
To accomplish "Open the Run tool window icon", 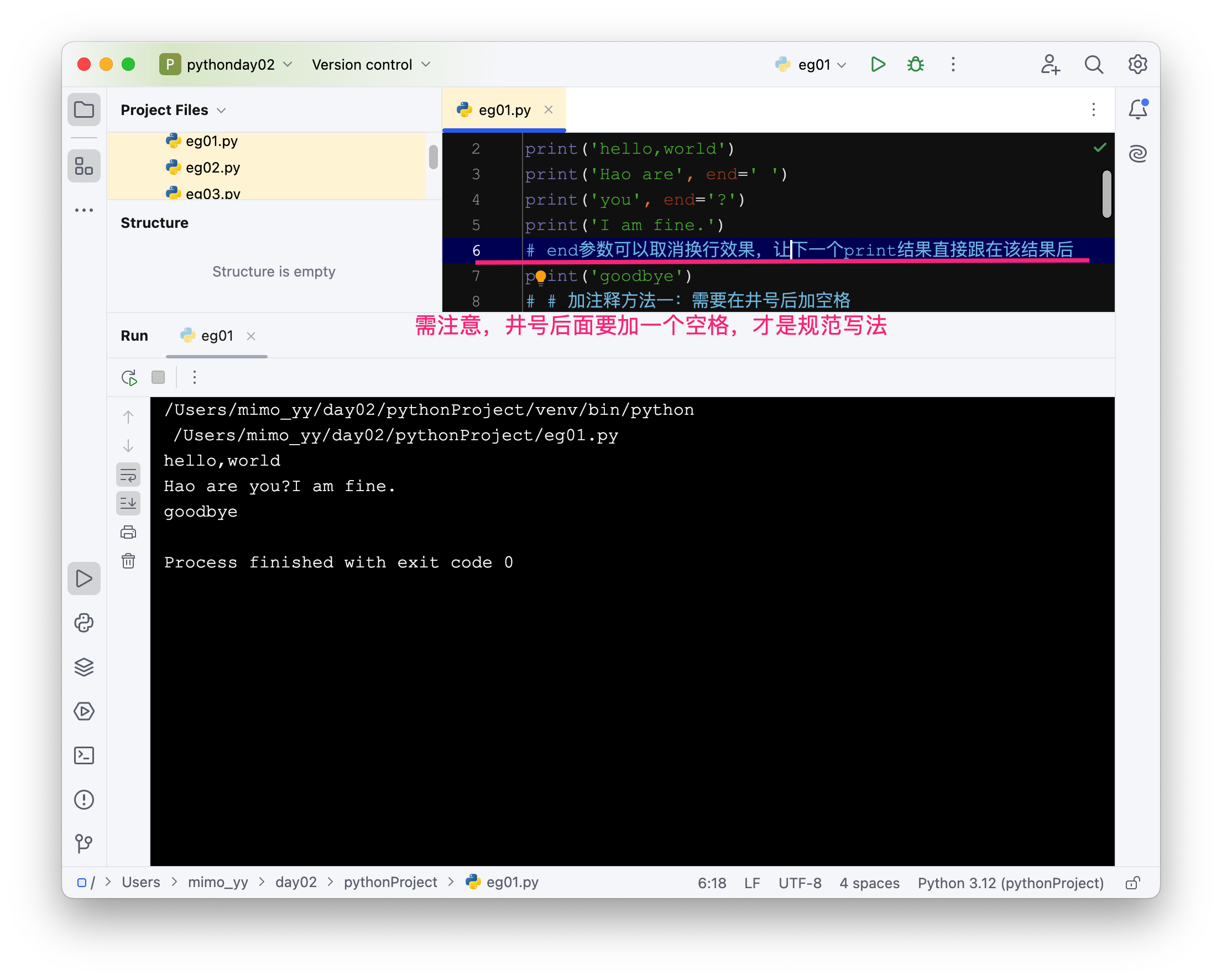I will point(84,578).
